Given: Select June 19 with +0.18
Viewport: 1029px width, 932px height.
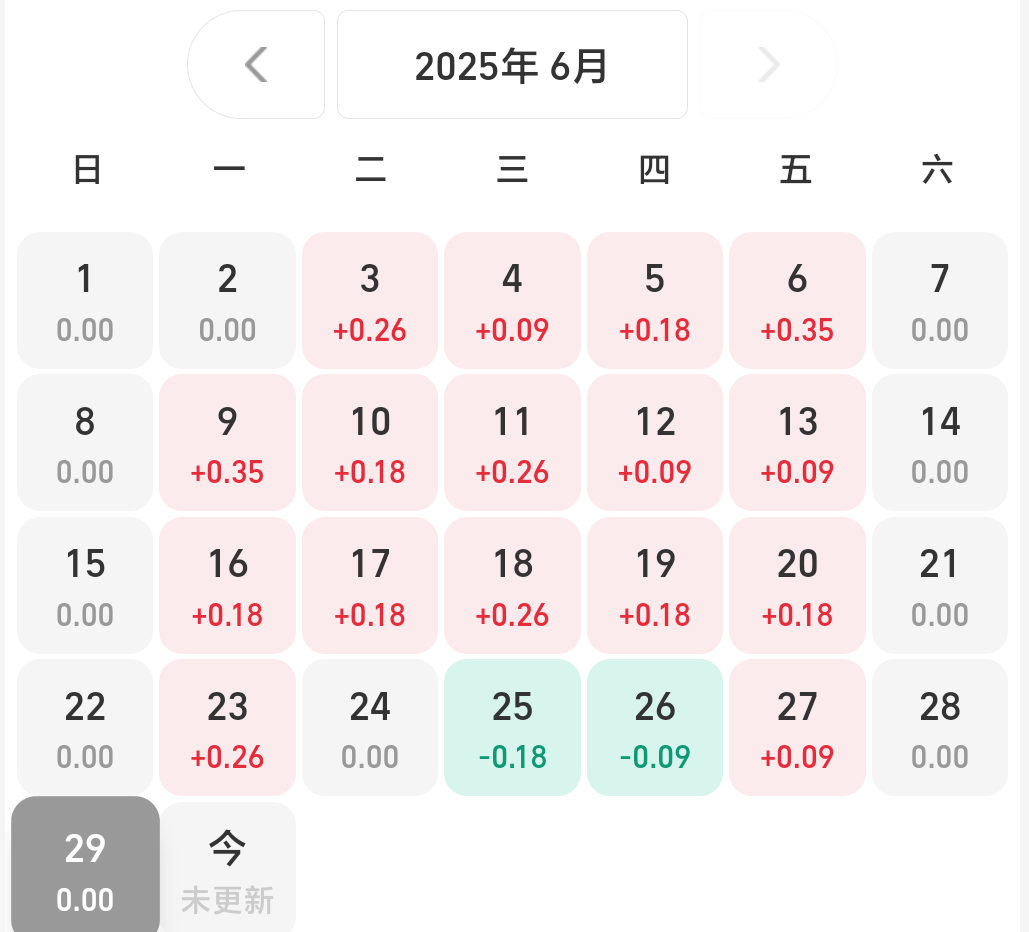Looking at the screenshot, I should [x=654, y=585].
